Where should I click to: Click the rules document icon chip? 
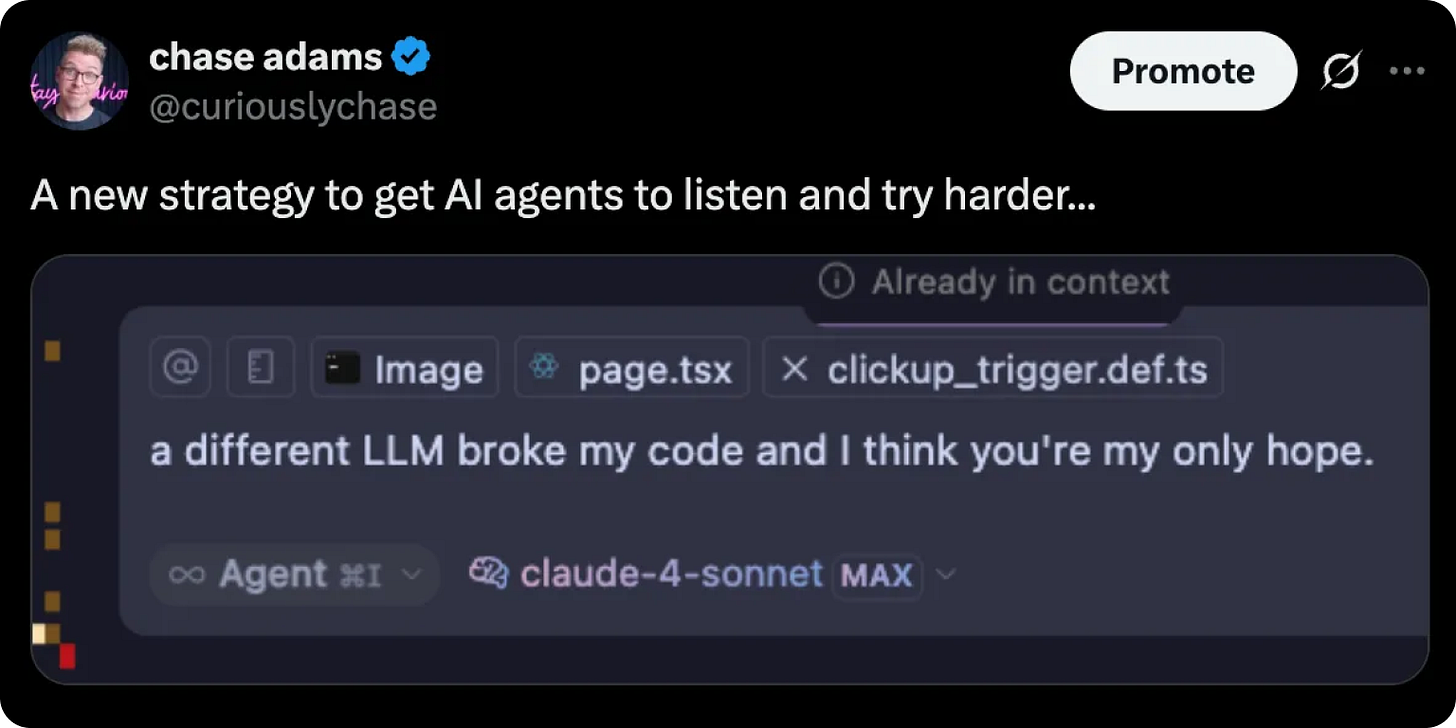click(x=261, y=367)
